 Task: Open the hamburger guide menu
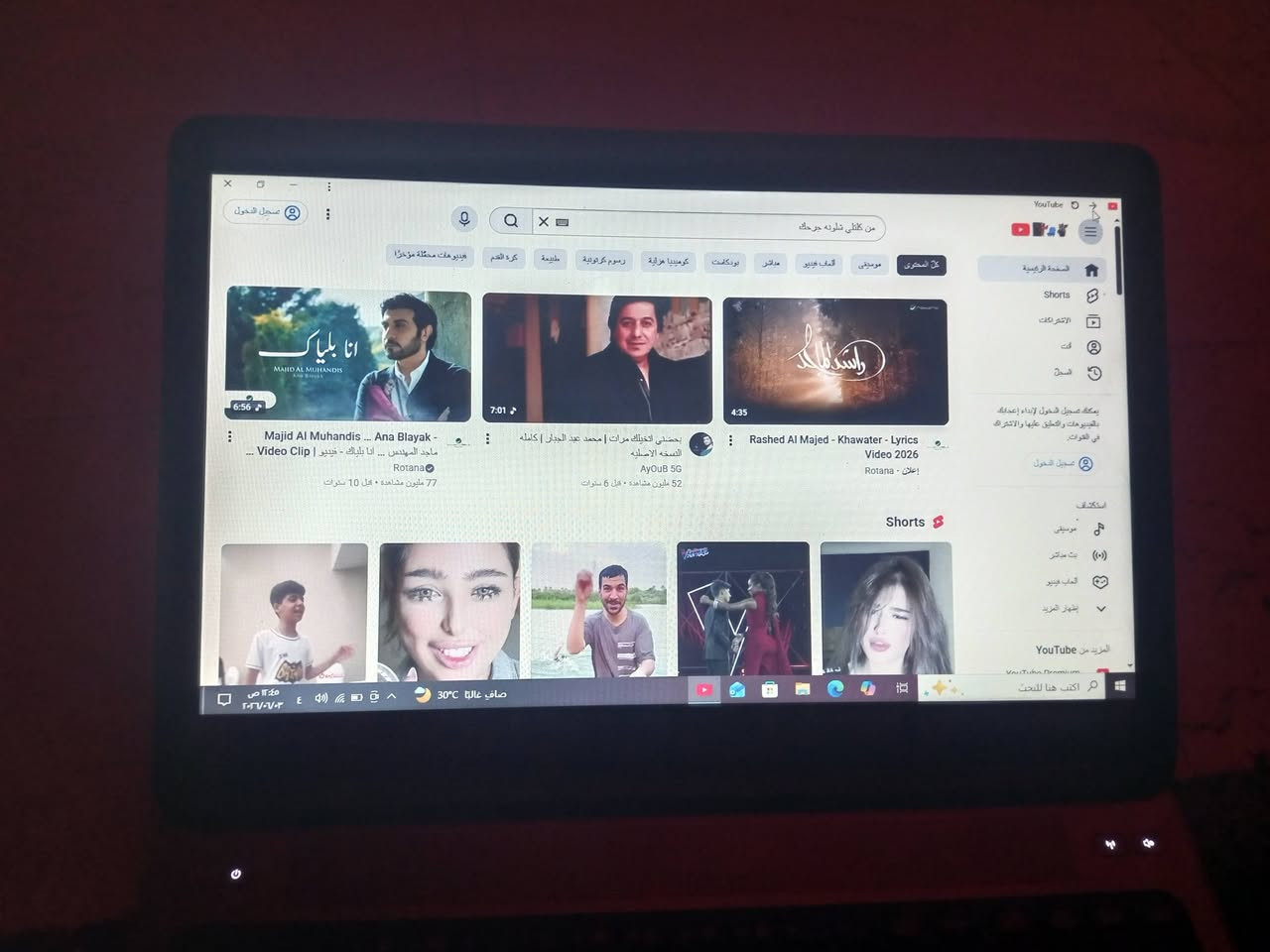[1090, 232]
